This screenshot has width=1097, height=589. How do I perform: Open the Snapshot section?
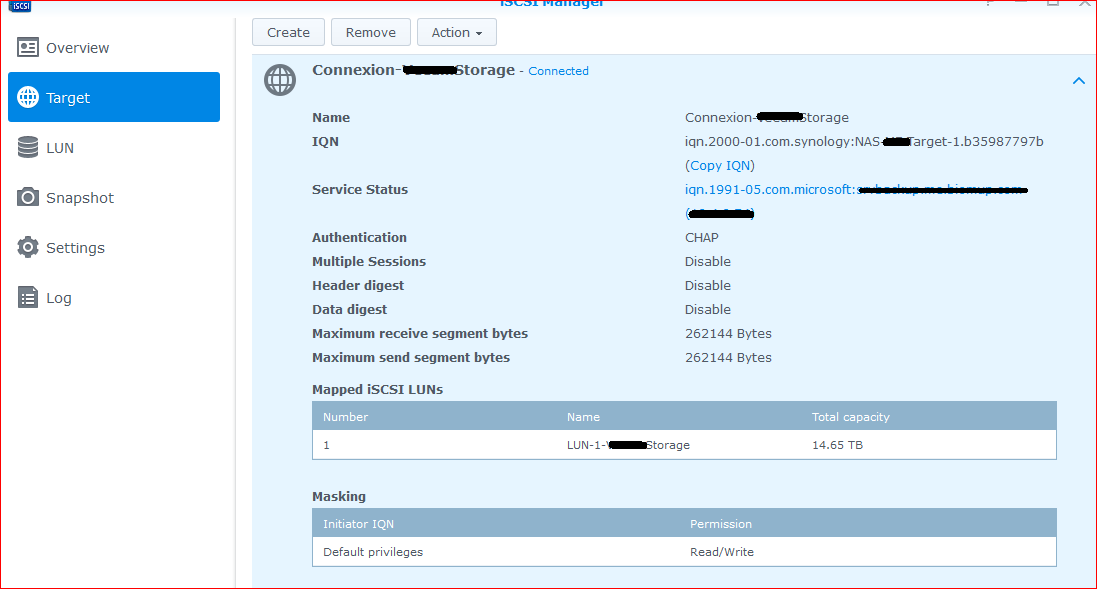80,198
